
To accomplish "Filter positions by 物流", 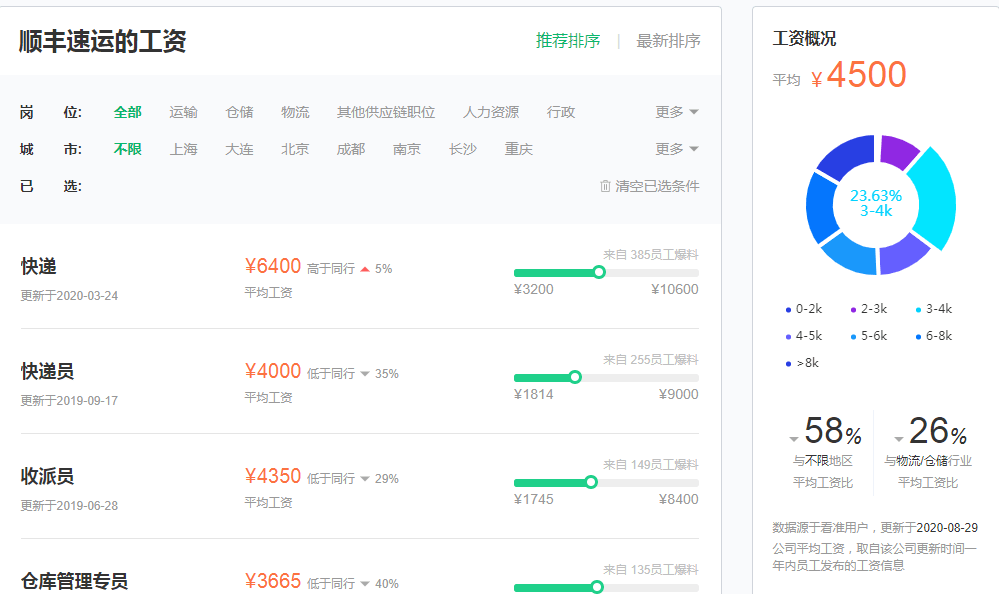I will click(295, 112).
